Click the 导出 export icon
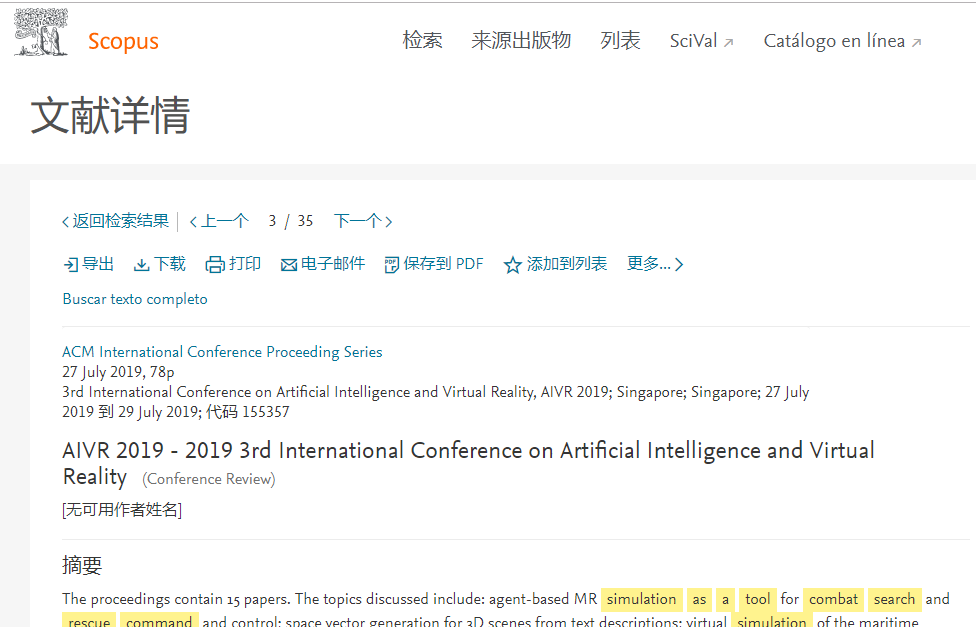This screenshot has height=627, width=976. (70, 265)
